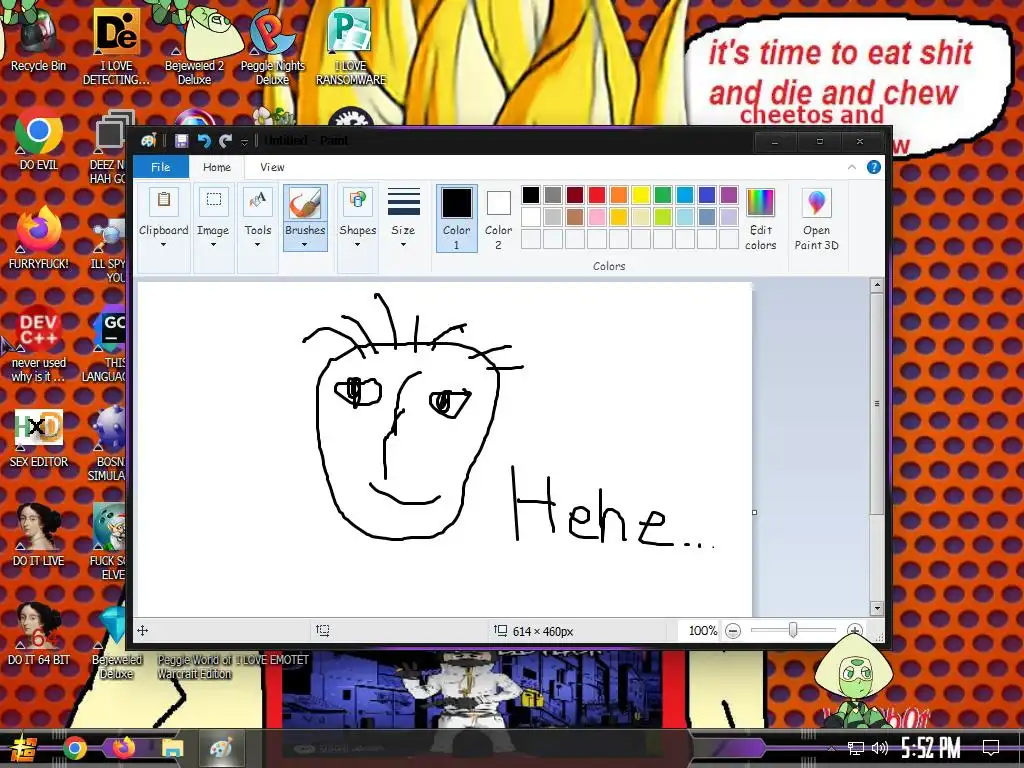Click vertical scrollbar down arrow
Image resolution: width=1024 pixels, height=768 pixels.
point(877,608)
